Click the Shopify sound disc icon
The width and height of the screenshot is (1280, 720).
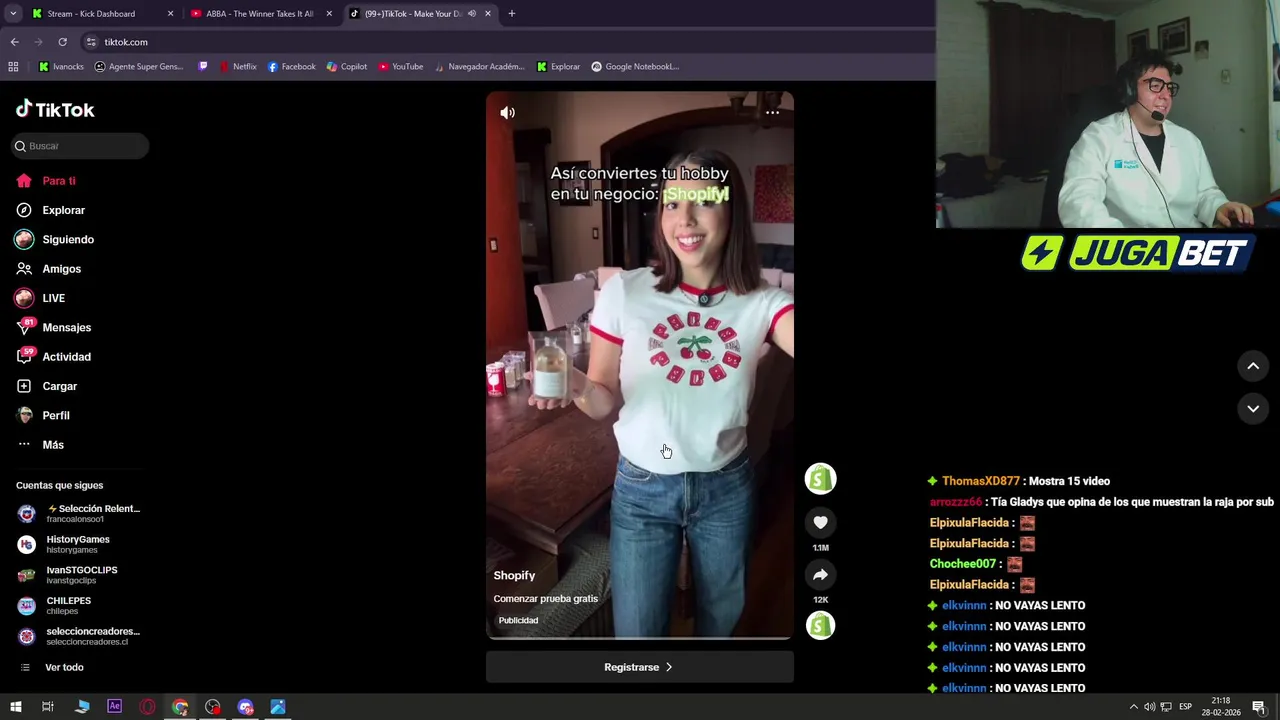[820, 626]
